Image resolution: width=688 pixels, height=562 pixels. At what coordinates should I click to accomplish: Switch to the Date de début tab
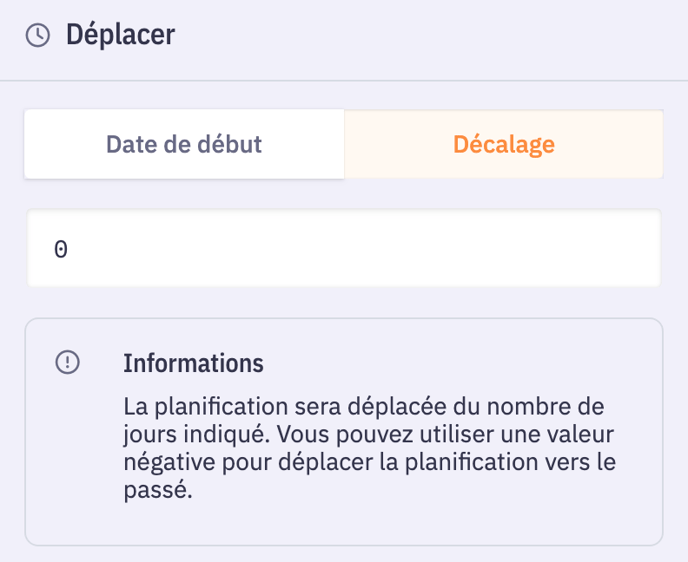pyautogui.click(x=184, y=144)
